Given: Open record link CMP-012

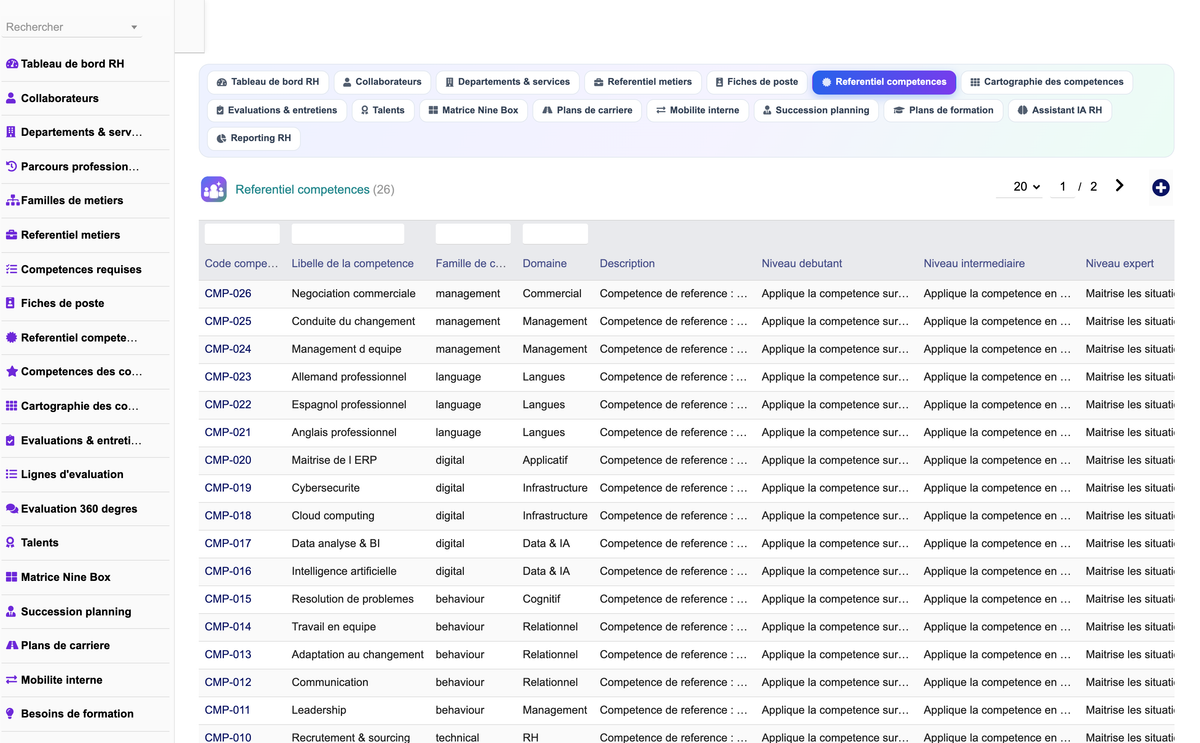Looking at the screenshot, I should tap(228, 682).
